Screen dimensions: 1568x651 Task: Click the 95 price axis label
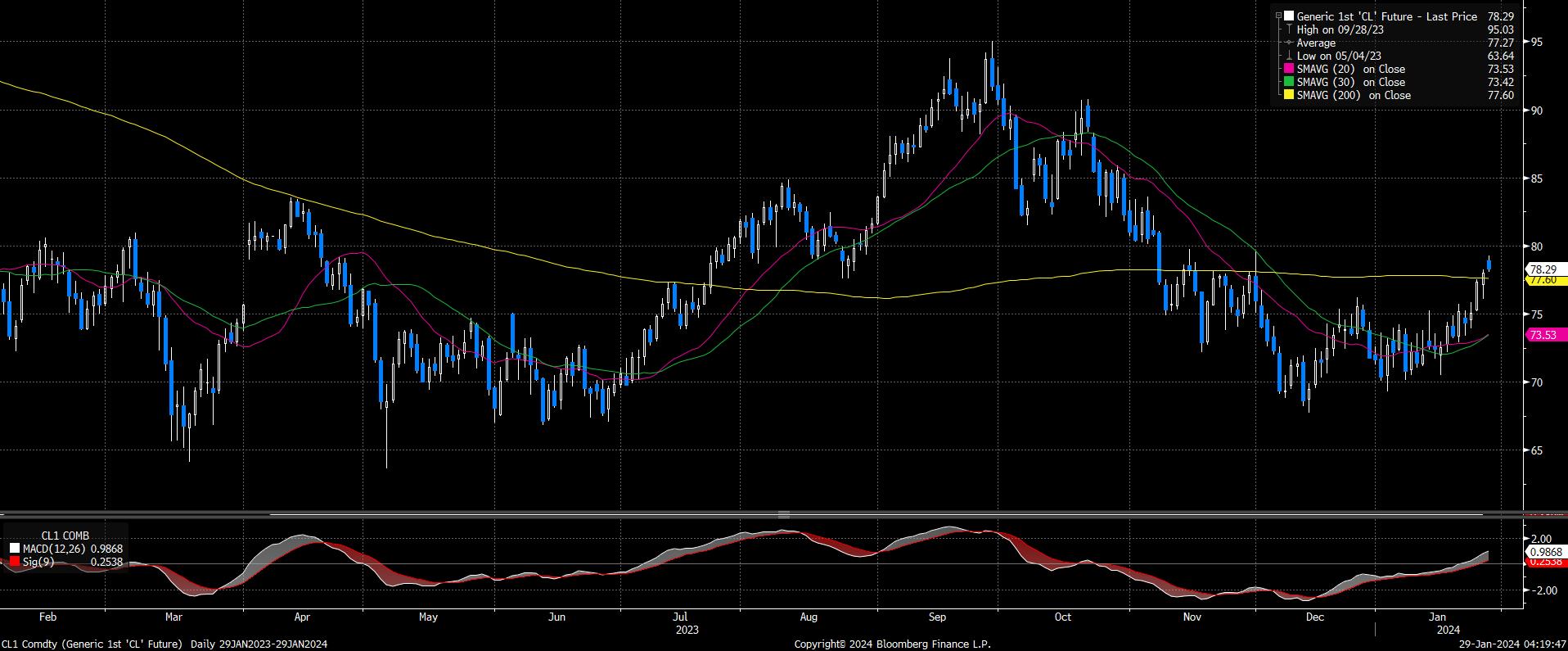click(1537, 42)
